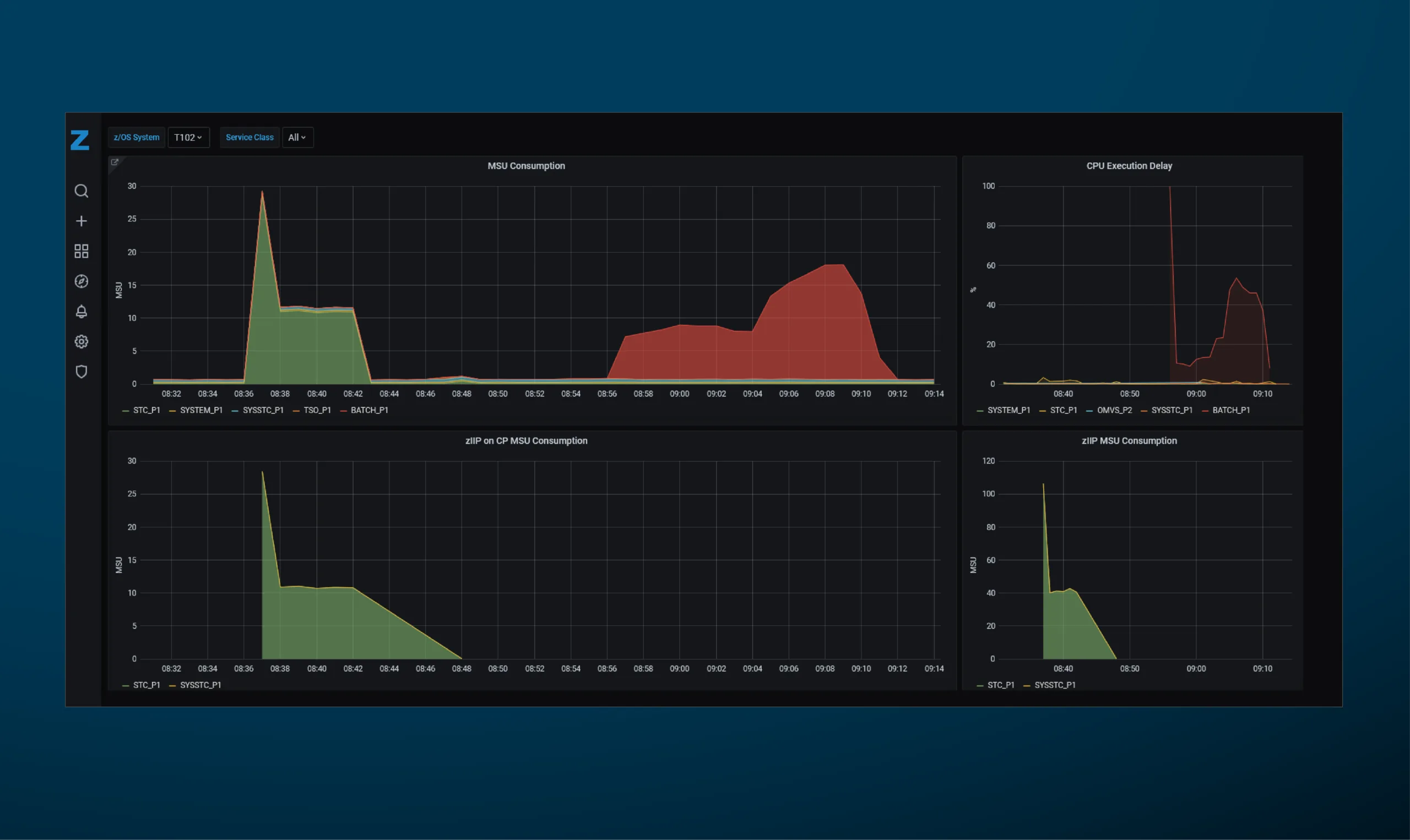Toggle BATCH_P1 series in the MSU Consumption legend

coord(369,410)
